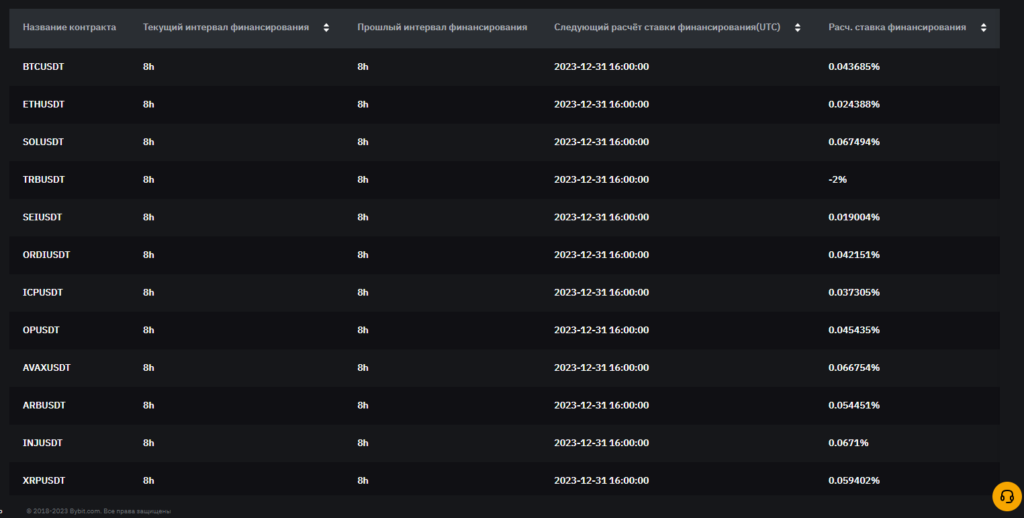Select the ORDIUSDT contract name
The height and width of the screenshot is (518, 1024).
[46, 255]
